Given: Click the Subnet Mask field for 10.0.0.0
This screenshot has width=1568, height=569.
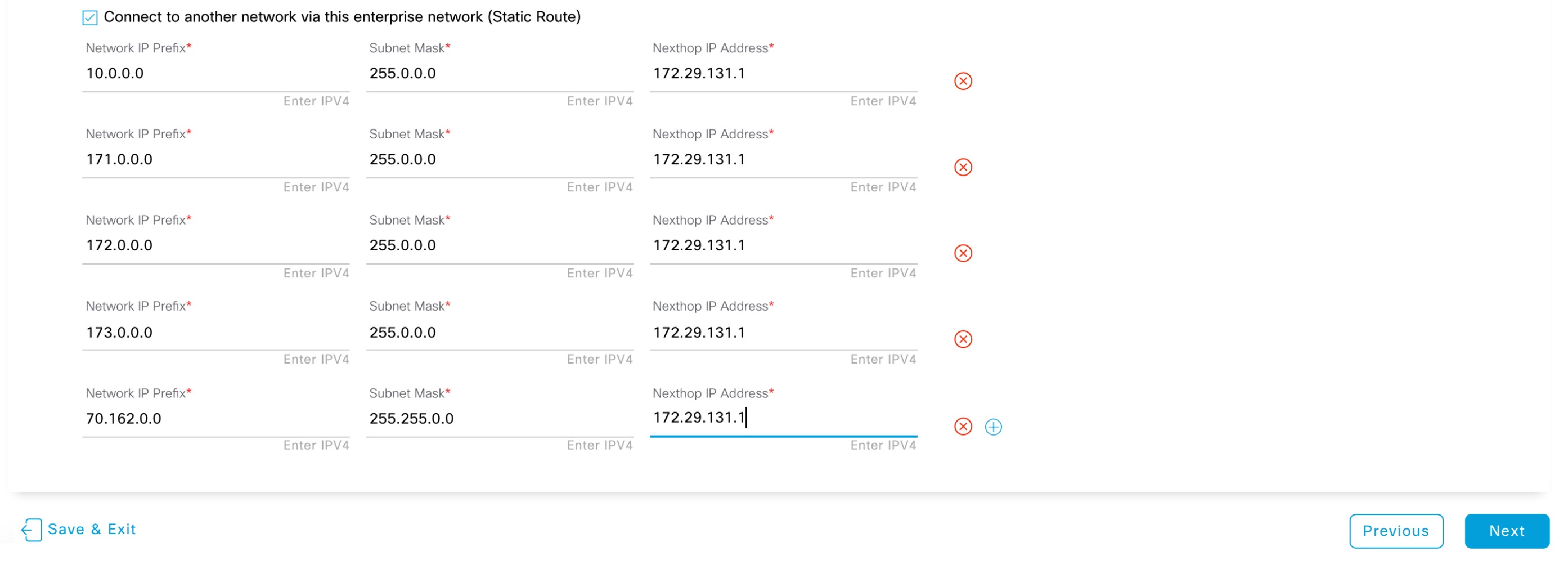Looking at the screenshot, I should tap(499, 74).
